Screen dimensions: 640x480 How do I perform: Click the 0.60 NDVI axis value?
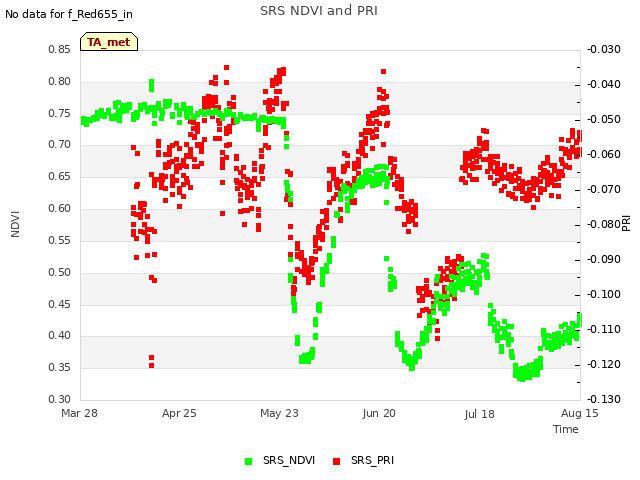point(60,208)
